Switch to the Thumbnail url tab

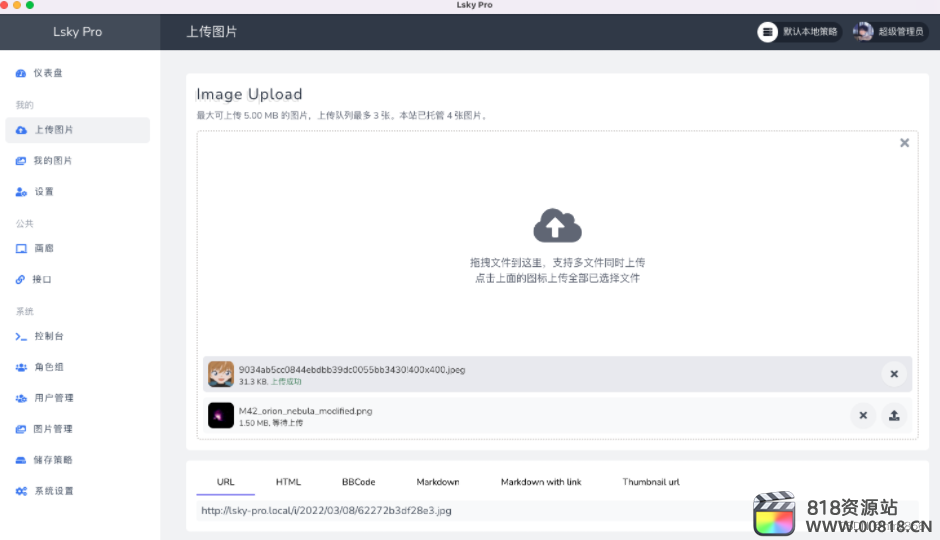coord(651,482)
